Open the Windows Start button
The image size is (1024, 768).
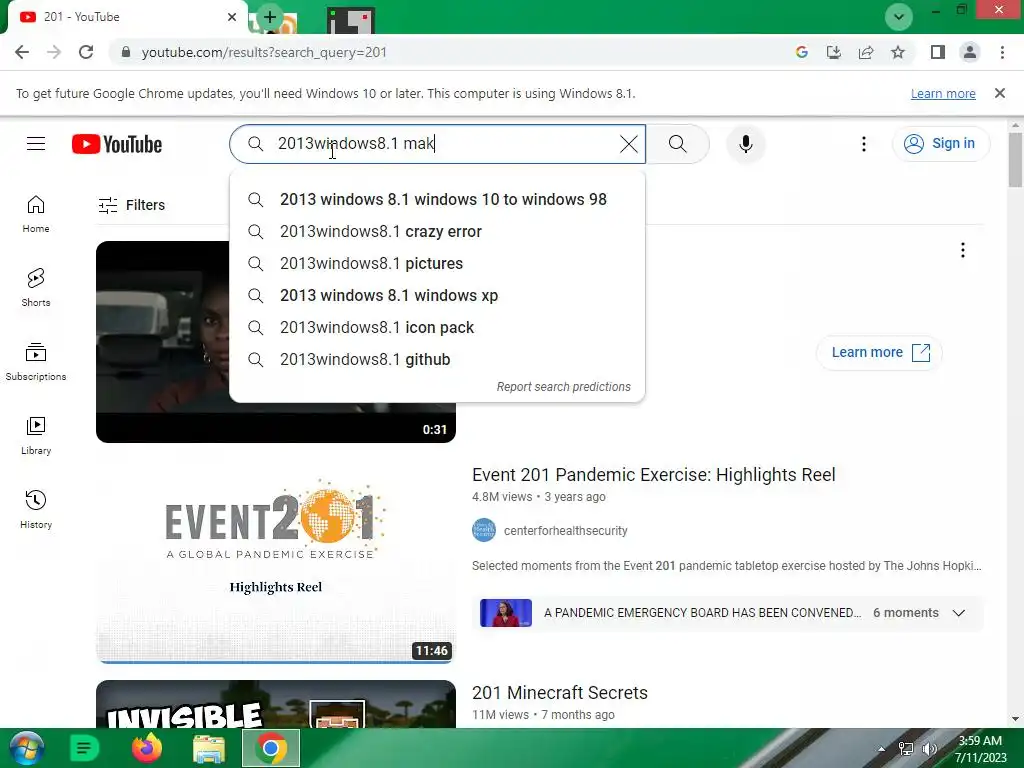pyautogui.click(x=27, y=748)
